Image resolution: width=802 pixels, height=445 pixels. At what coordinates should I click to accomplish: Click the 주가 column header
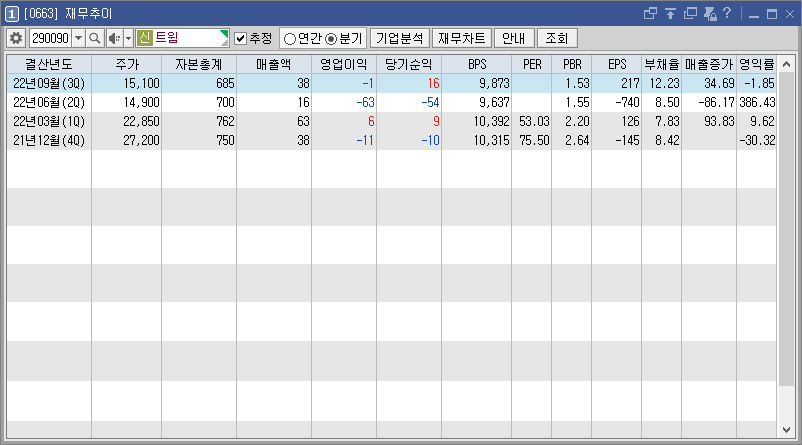point(127,64)
